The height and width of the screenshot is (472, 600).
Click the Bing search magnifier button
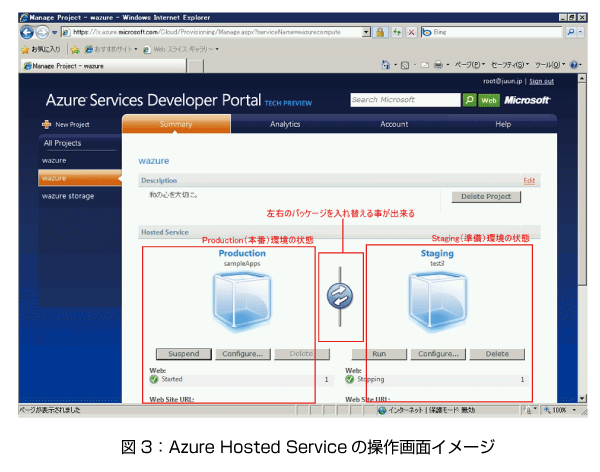(570, 32)
